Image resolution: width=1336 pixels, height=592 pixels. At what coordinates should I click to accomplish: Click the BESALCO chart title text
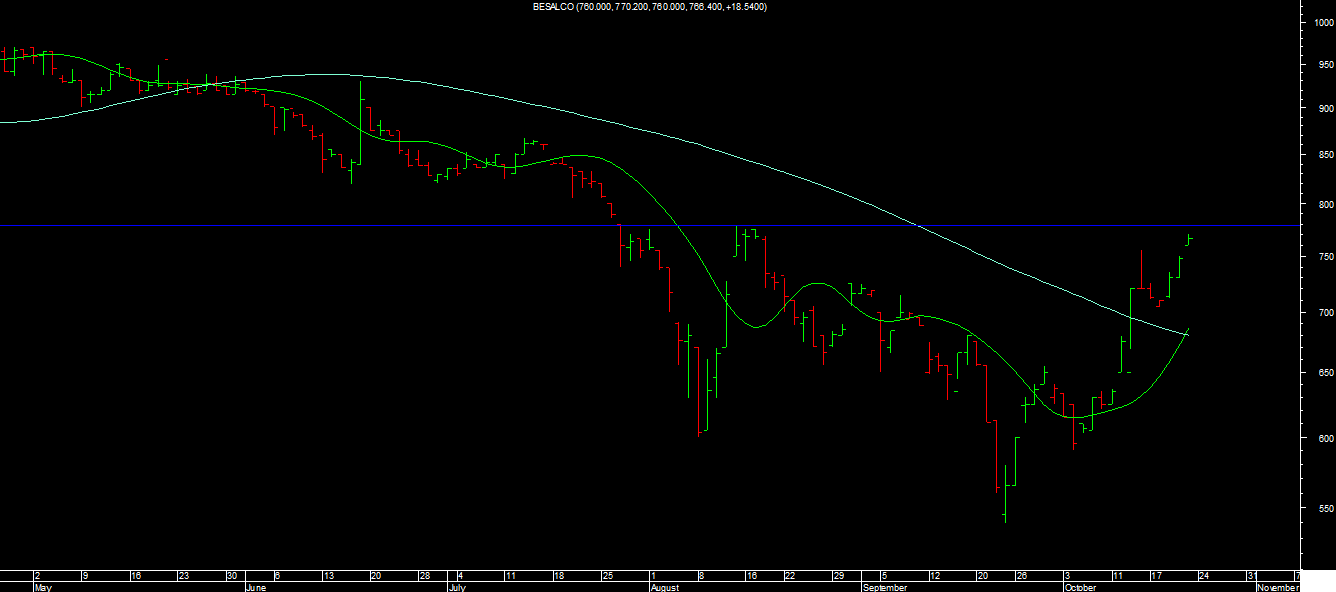click(650, 7)
